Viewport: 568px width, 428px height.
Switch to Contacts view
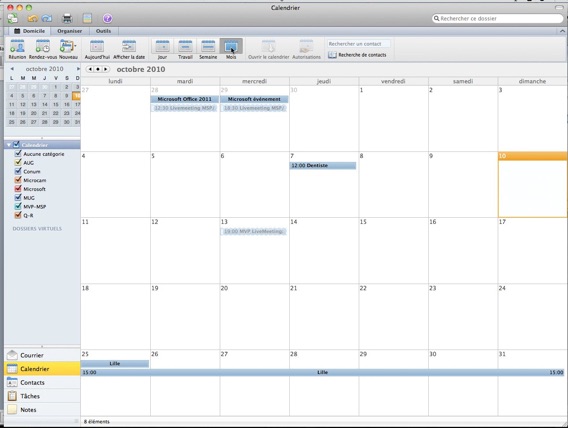(42, 382)
